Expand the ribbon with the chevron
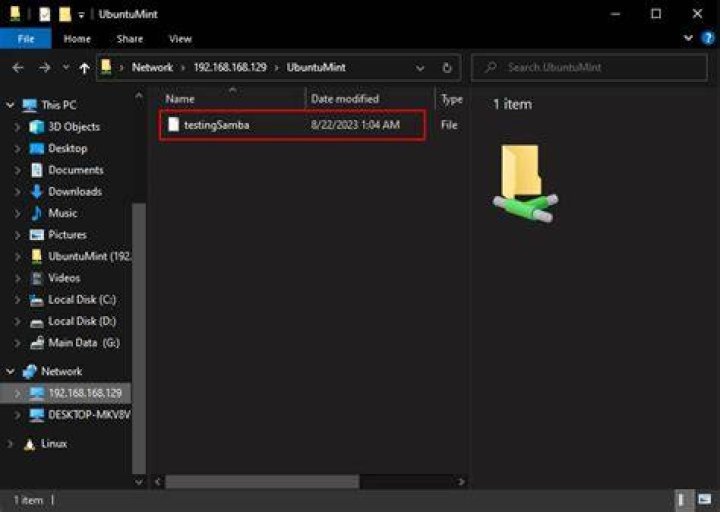 pos(688,38)
